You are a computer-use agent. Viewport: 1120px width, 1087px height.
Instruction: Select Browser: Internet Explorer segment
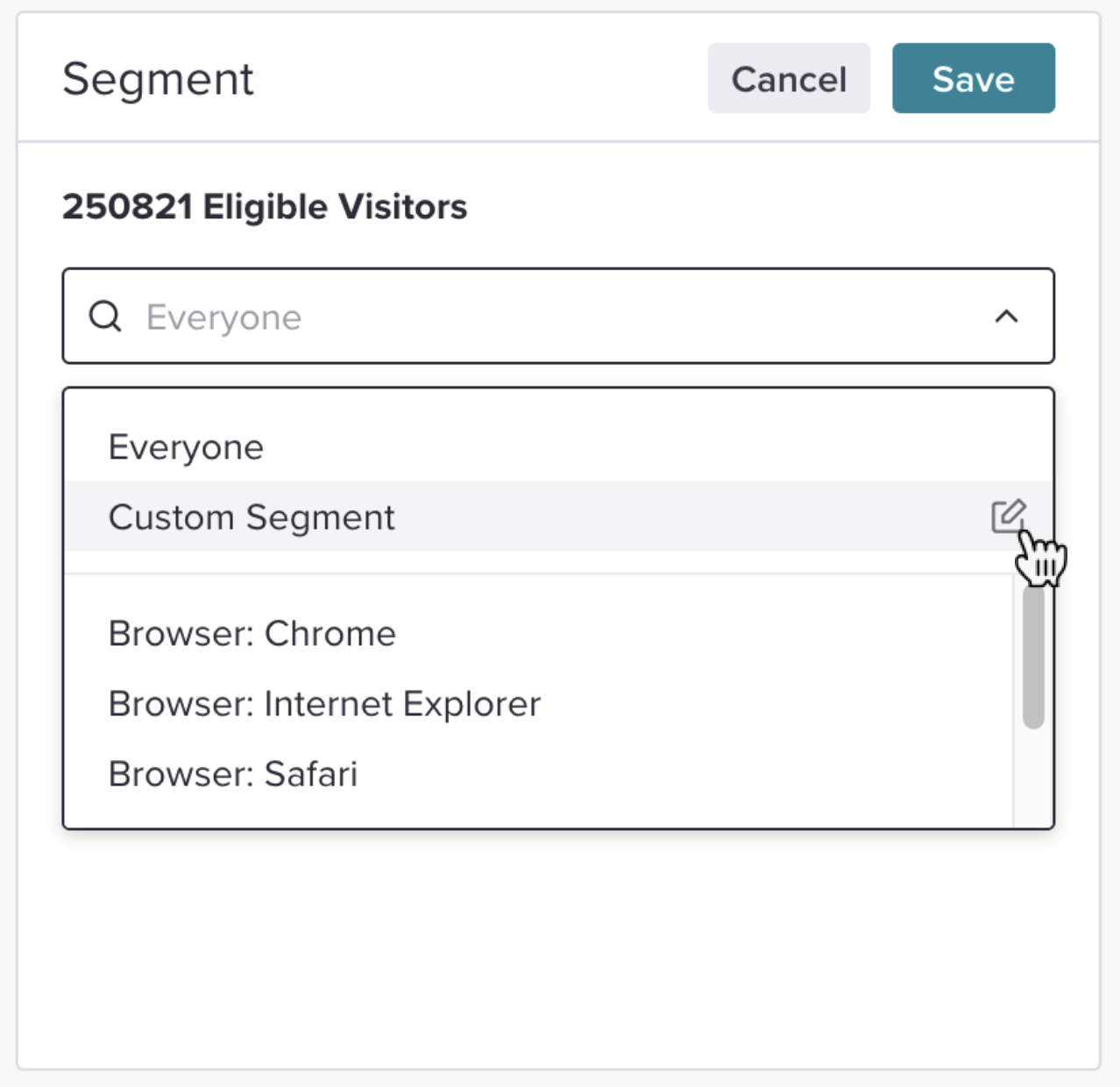324,704
